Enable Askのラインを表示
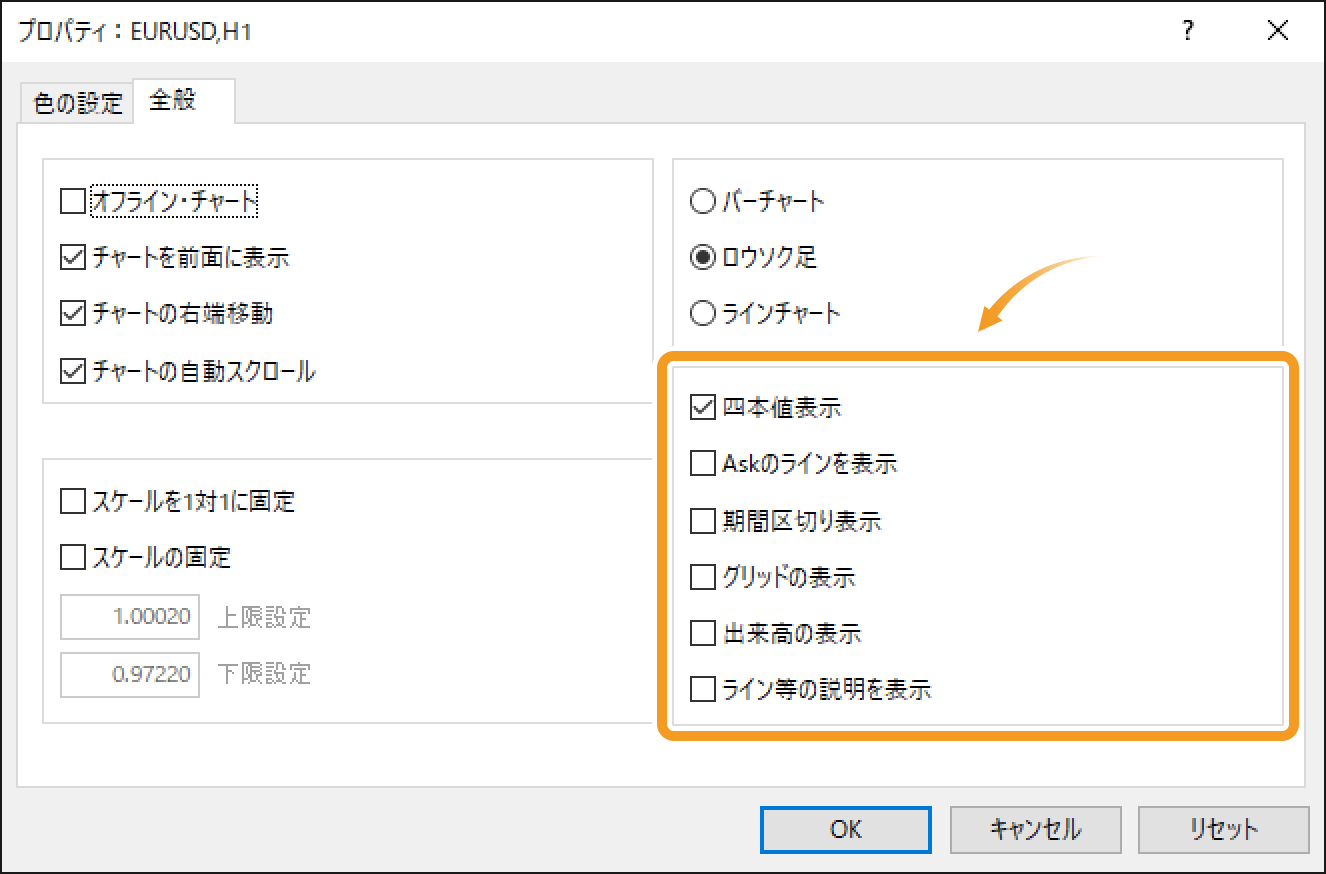The height and width of the screenshot is (874, 1326). 703,463
